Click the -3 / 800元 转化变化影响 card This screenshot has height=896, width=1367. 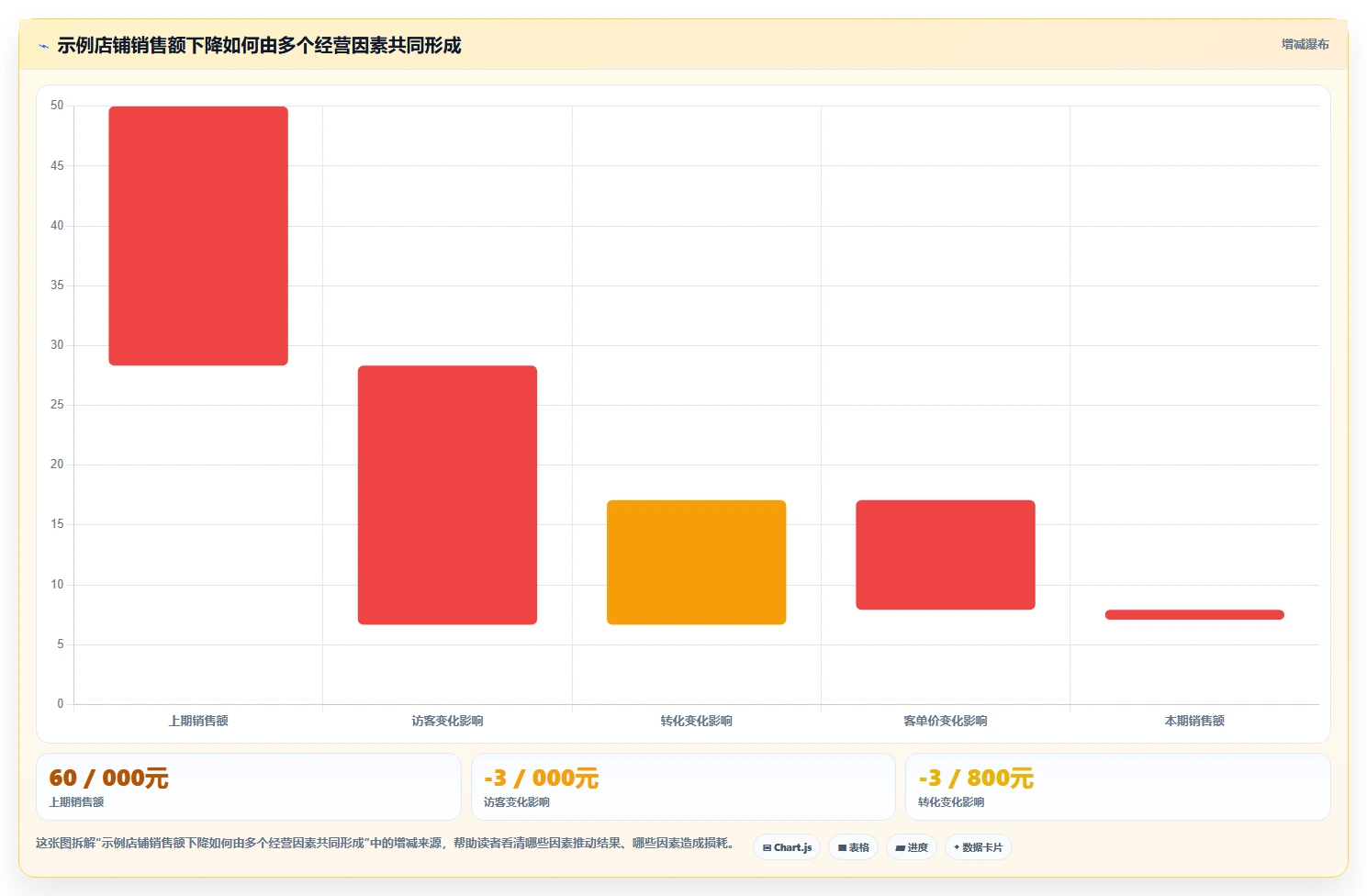(x=1117, y=787)
